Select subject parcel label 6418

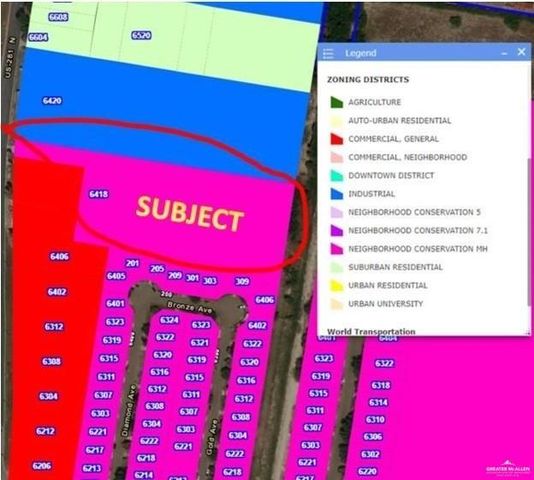98,194
